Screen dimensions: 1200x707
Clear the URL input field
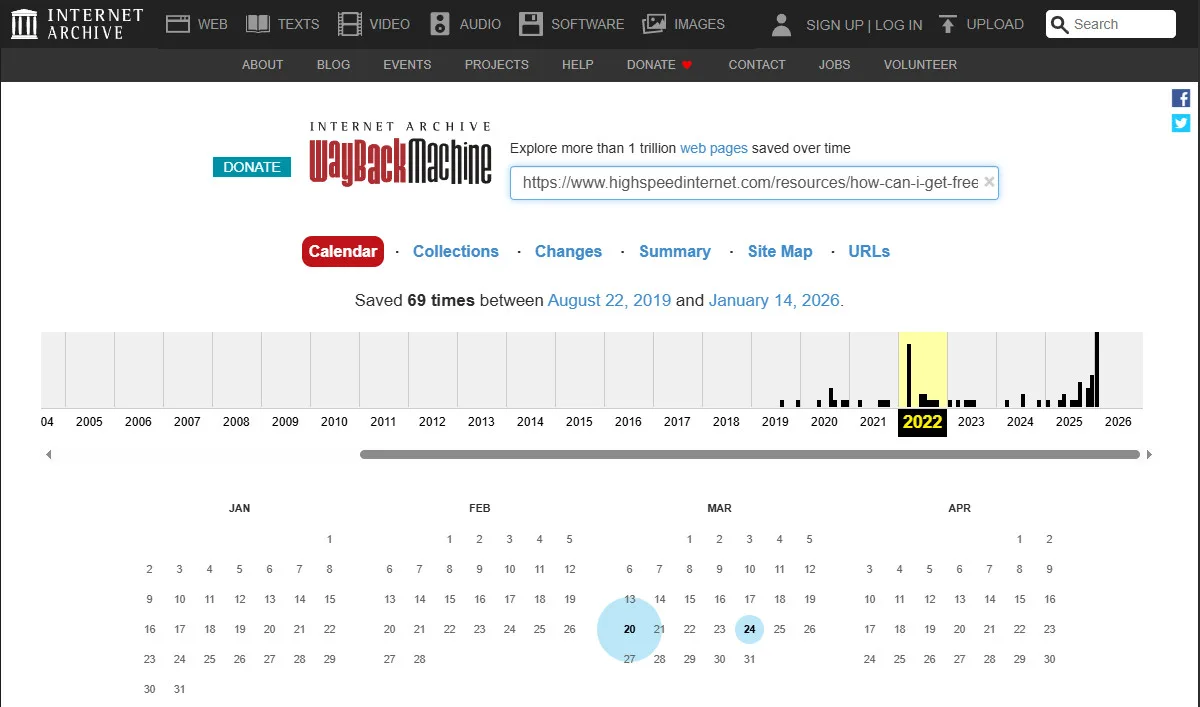(988, 183)
